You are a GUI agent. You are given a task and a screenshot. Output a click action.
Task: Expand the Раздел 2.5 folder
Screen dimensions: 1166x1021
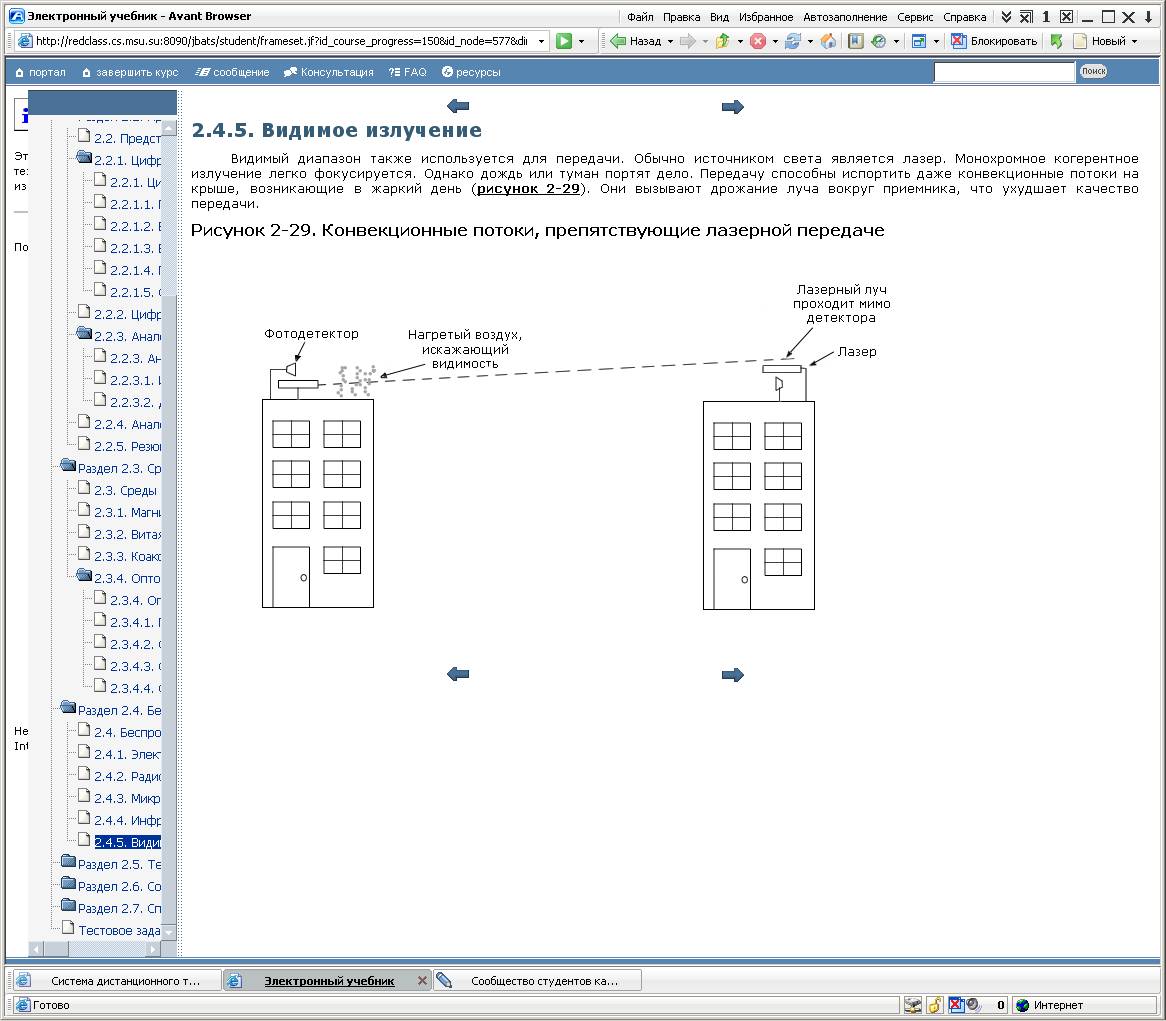(68, 862)
